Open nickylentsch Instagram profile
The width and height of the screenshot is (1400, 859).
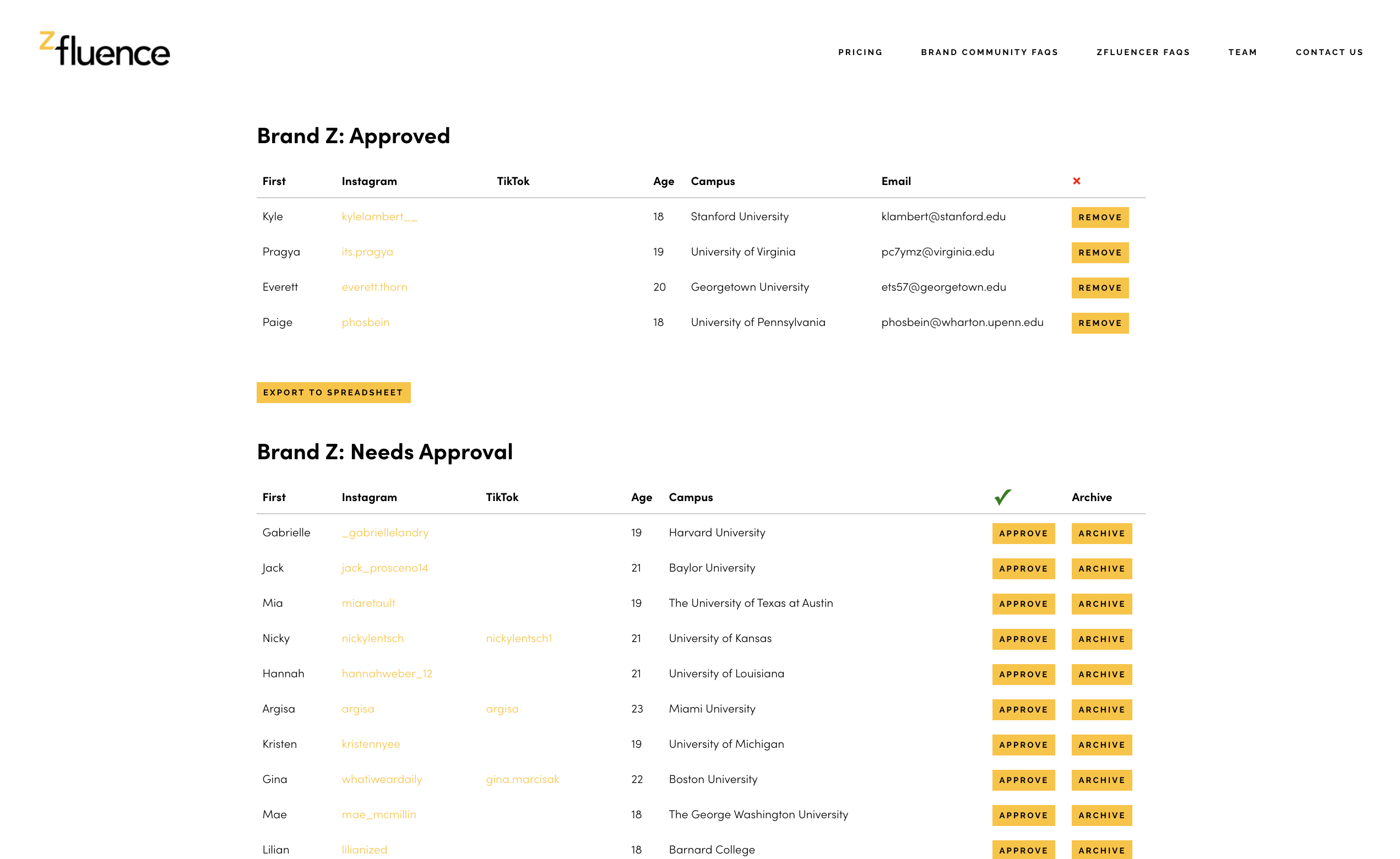pos(372,638)
